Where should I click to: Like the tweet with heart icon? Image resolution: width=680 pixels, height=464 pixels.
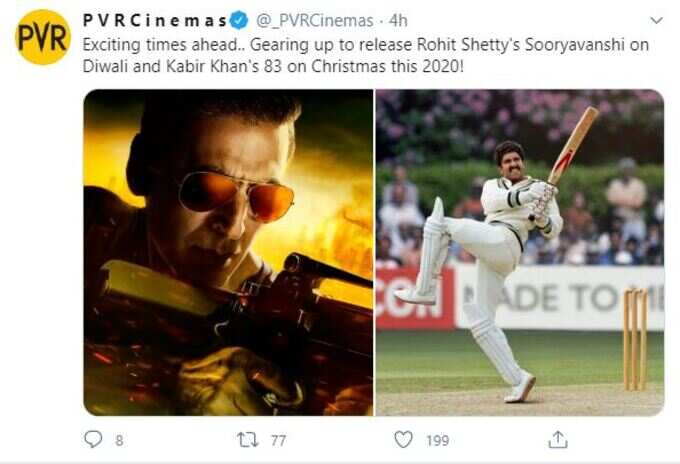pos(403,439)
